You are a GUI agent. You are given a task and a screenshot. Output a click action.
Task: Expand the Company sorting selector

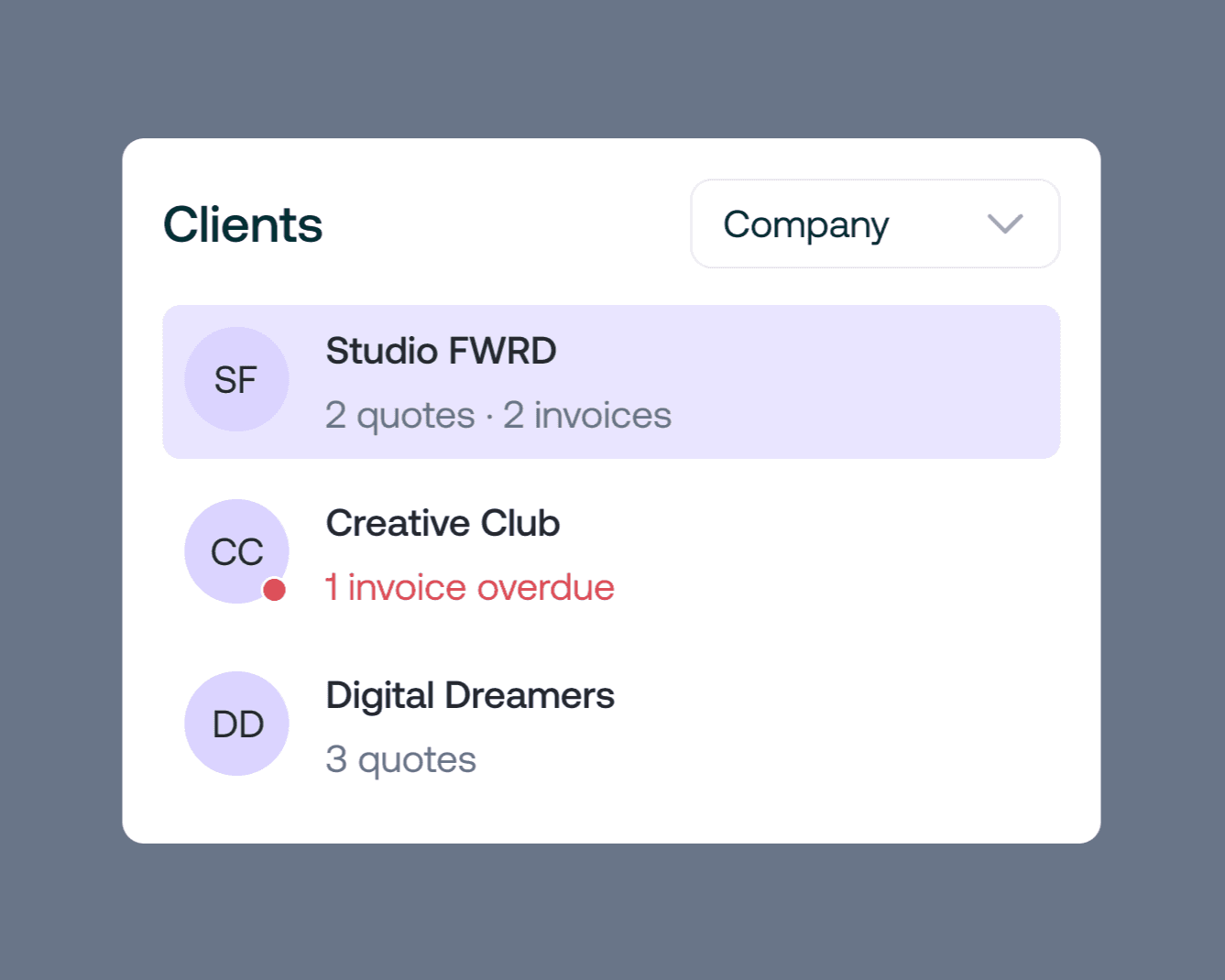pyautogui.click(x=875, y=224)
